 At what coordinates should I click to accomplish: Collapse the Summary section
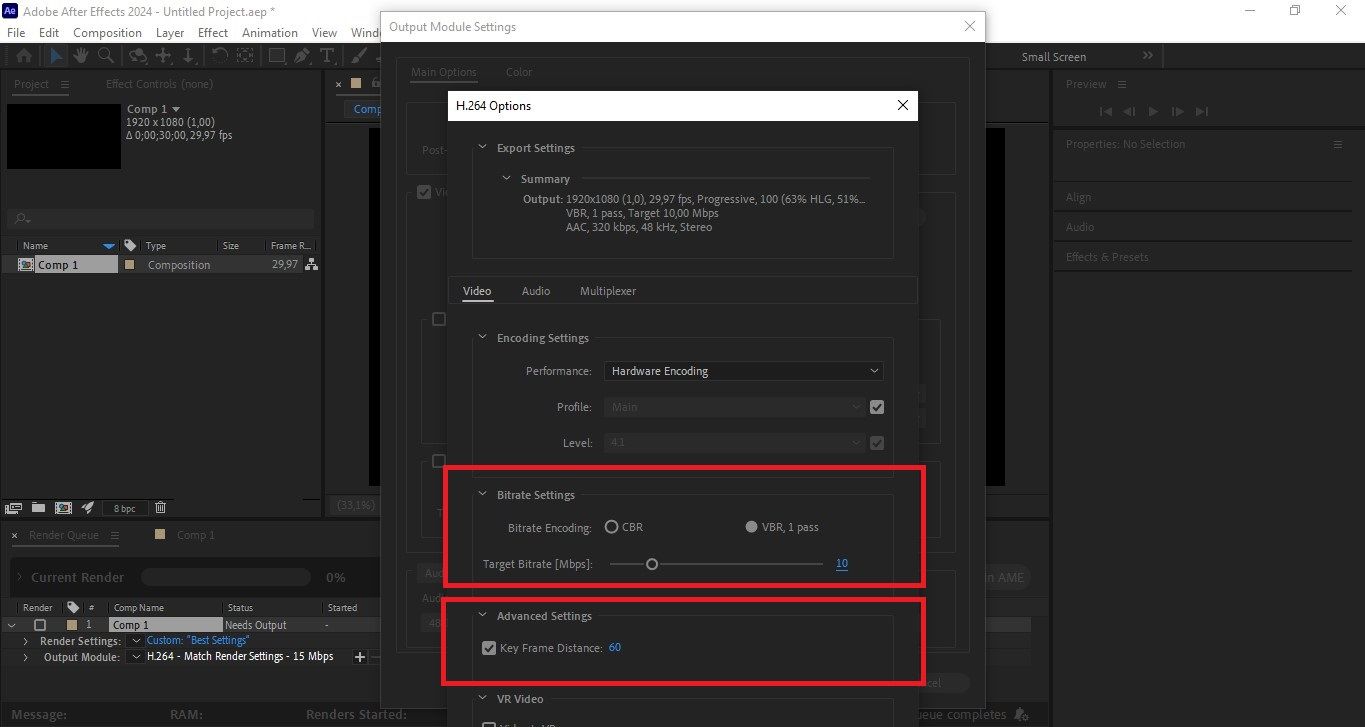click(505, 178)
